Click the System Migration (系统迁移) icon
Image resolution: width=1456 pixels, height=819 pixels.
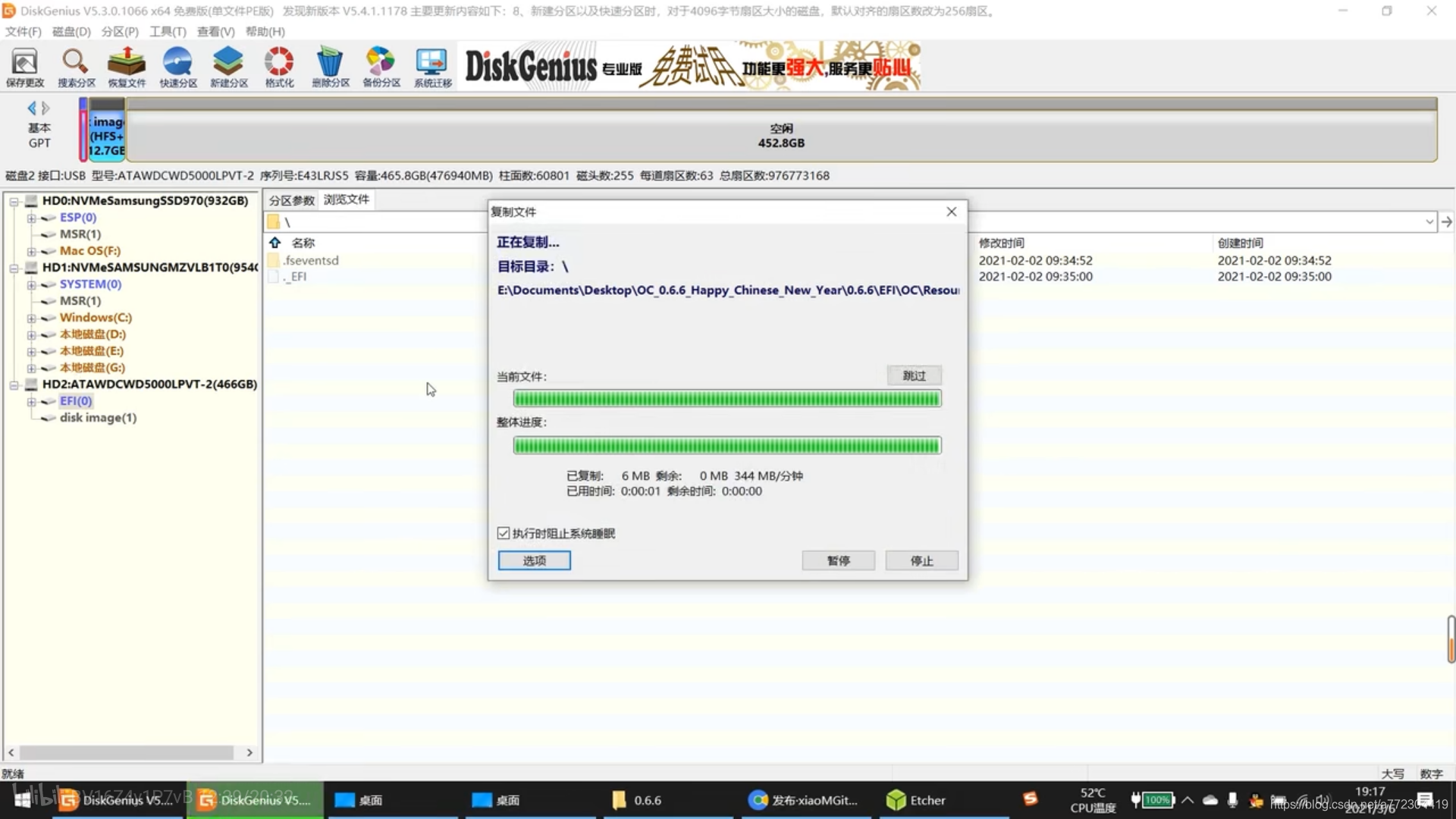pyautogui.click(x=432, y=67)
